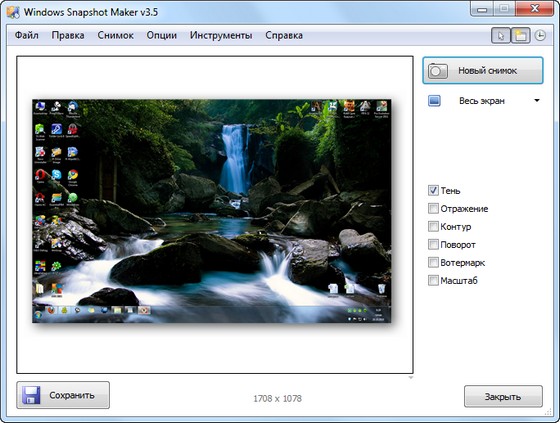Enable the Контур outline checkbox
This screenshot has width=560, height=423.
click(x=433, y=227)
